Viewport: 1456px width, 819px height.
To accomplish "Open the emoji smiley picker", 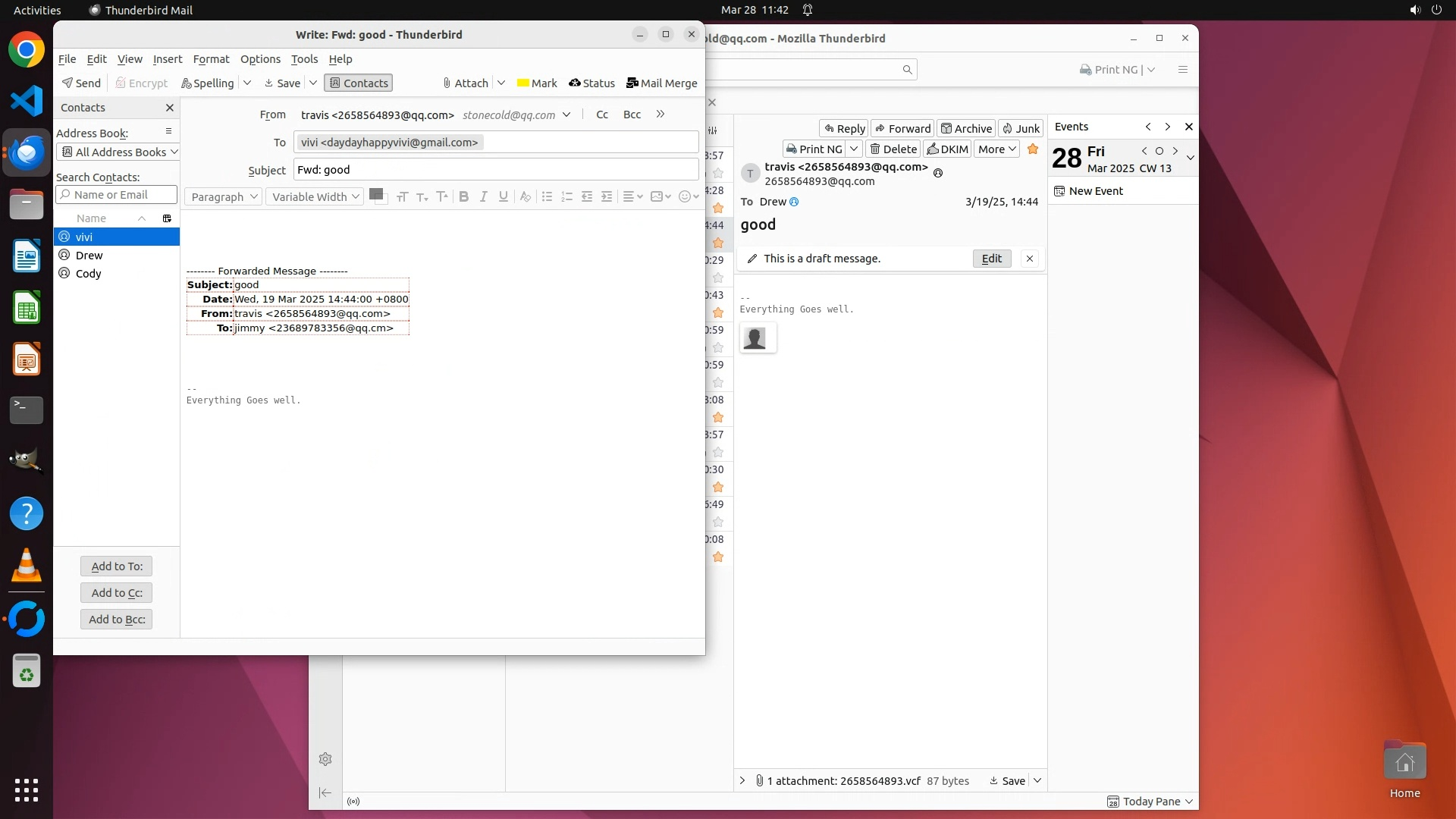I will click(x=685, y=197).
